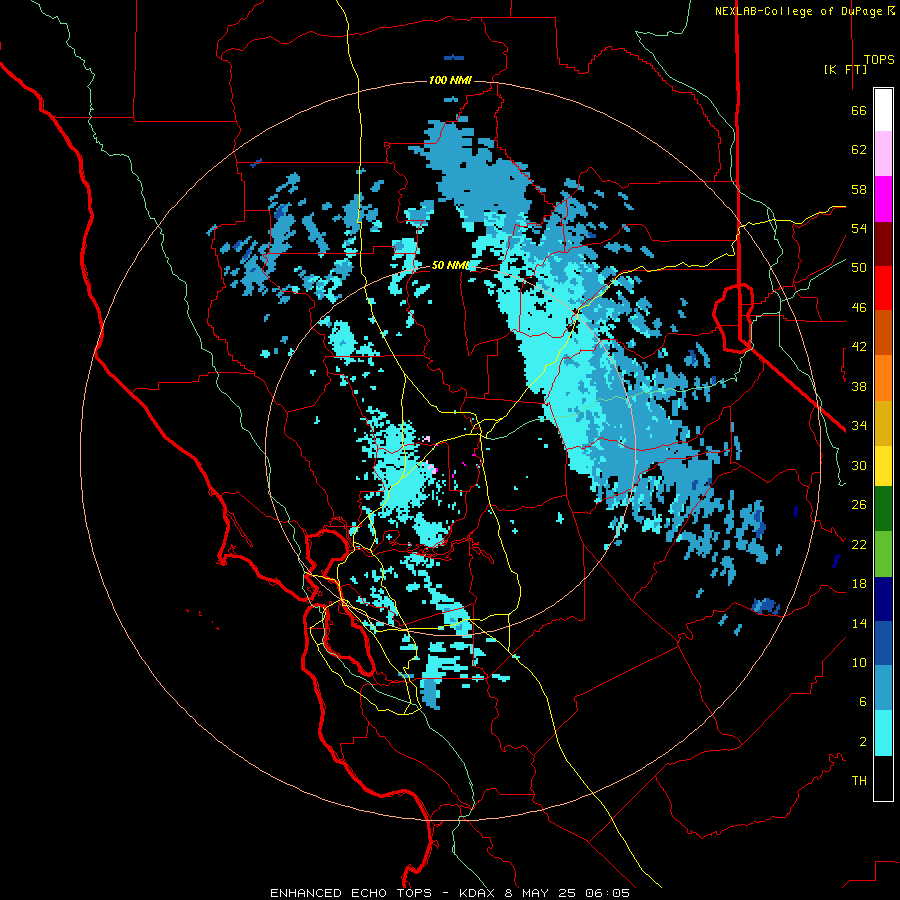Click the legend value '30'

click(x=859, y=465)
